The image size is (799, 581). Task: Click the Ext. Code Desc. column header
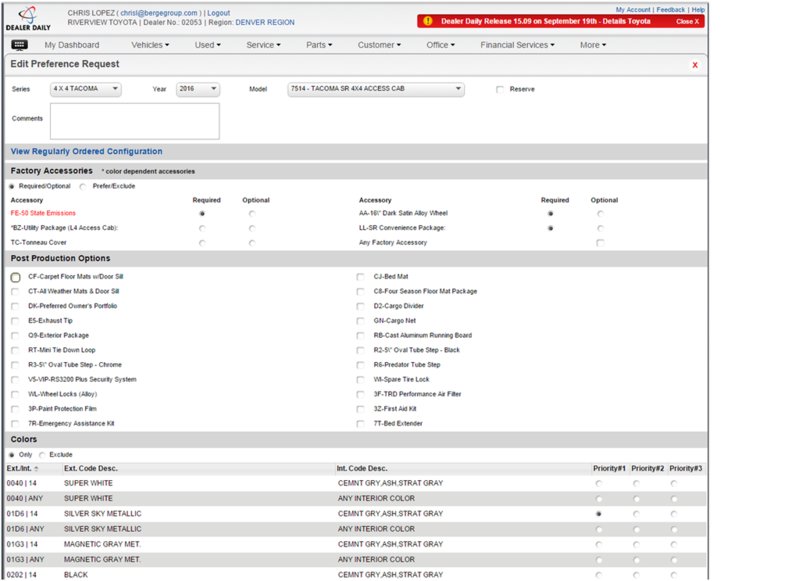(x=91, y=468)
